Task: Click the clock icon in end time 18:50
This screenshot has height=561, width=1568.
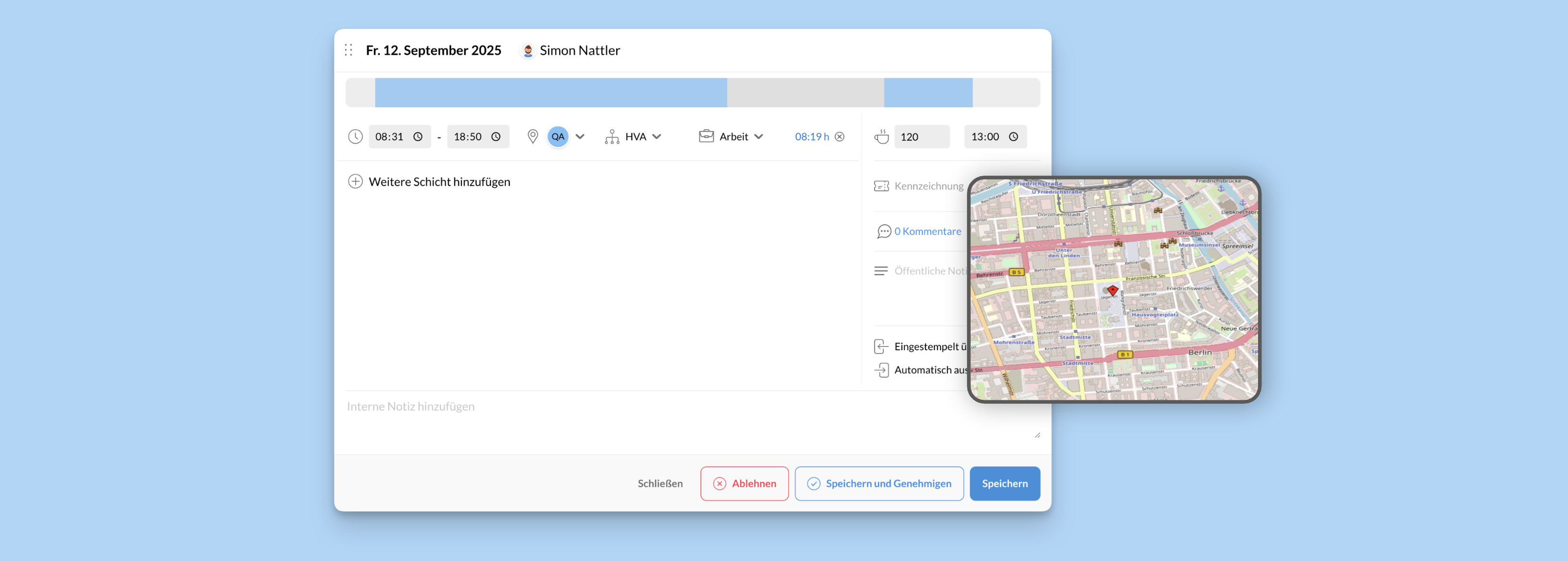Action: coord(496,137)
